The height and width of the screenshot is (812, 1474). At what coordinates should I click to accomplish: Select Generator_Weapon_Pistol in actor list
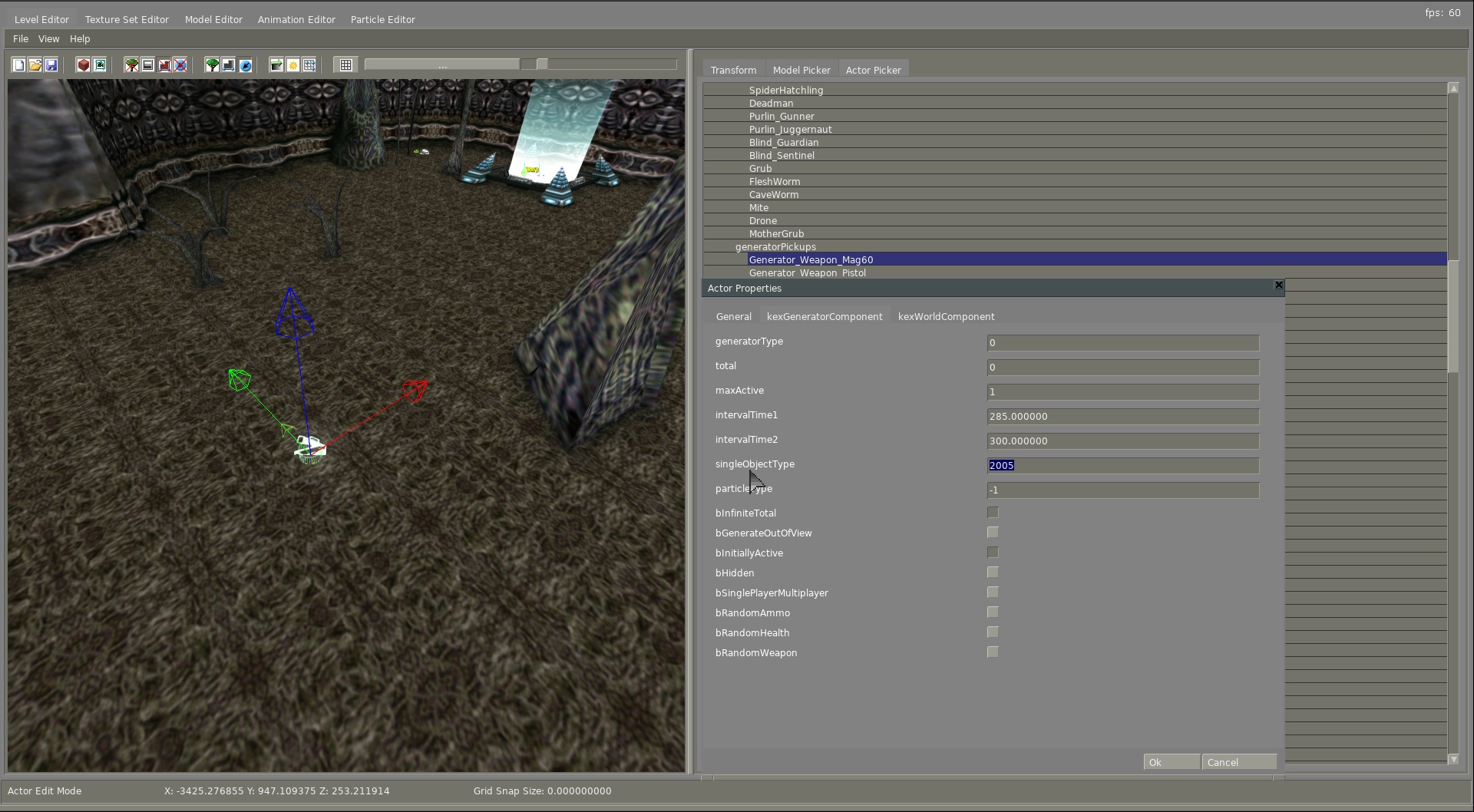point(807,272)
